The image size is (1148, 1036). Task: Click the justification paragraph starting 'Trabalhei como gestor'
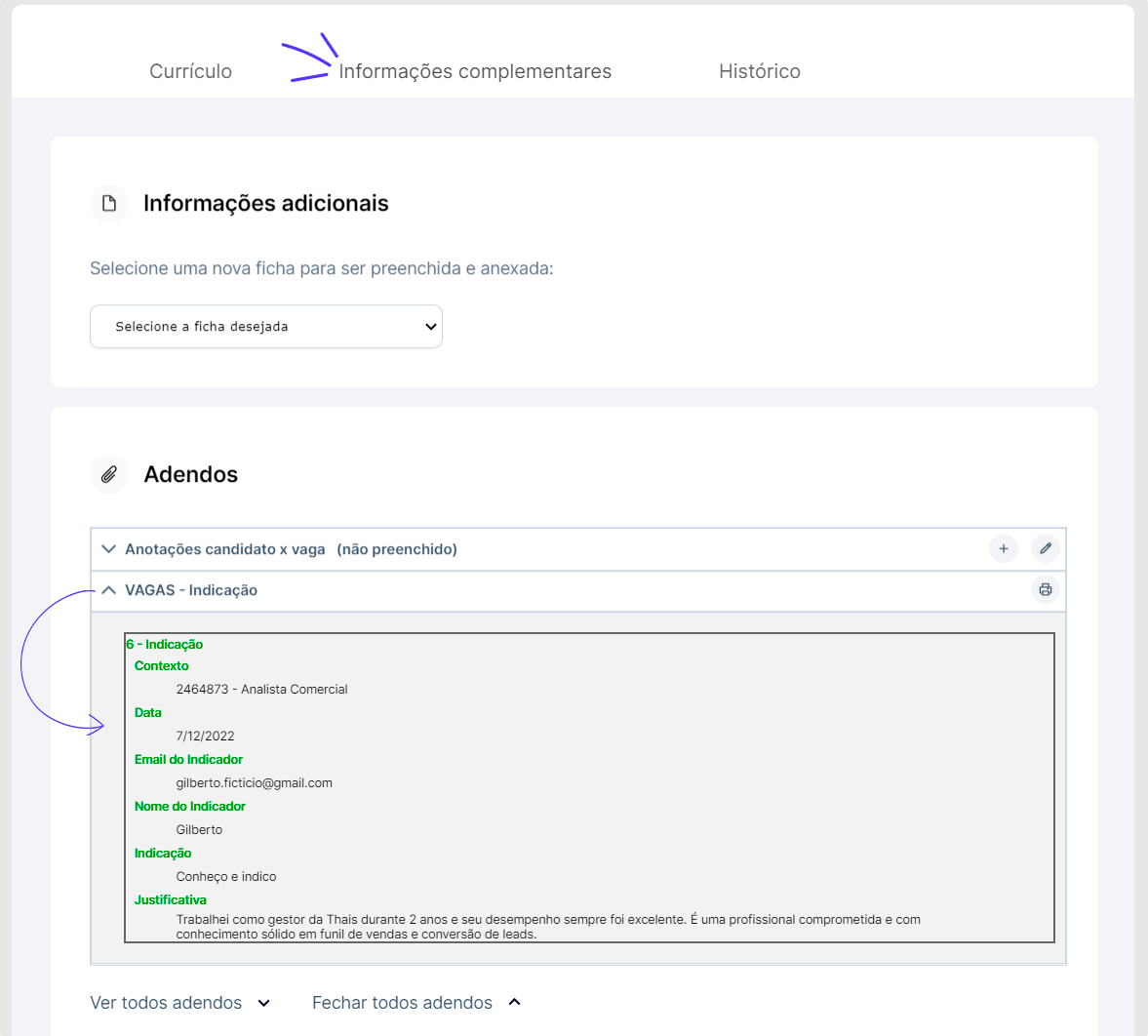click(x=547, y=926)
